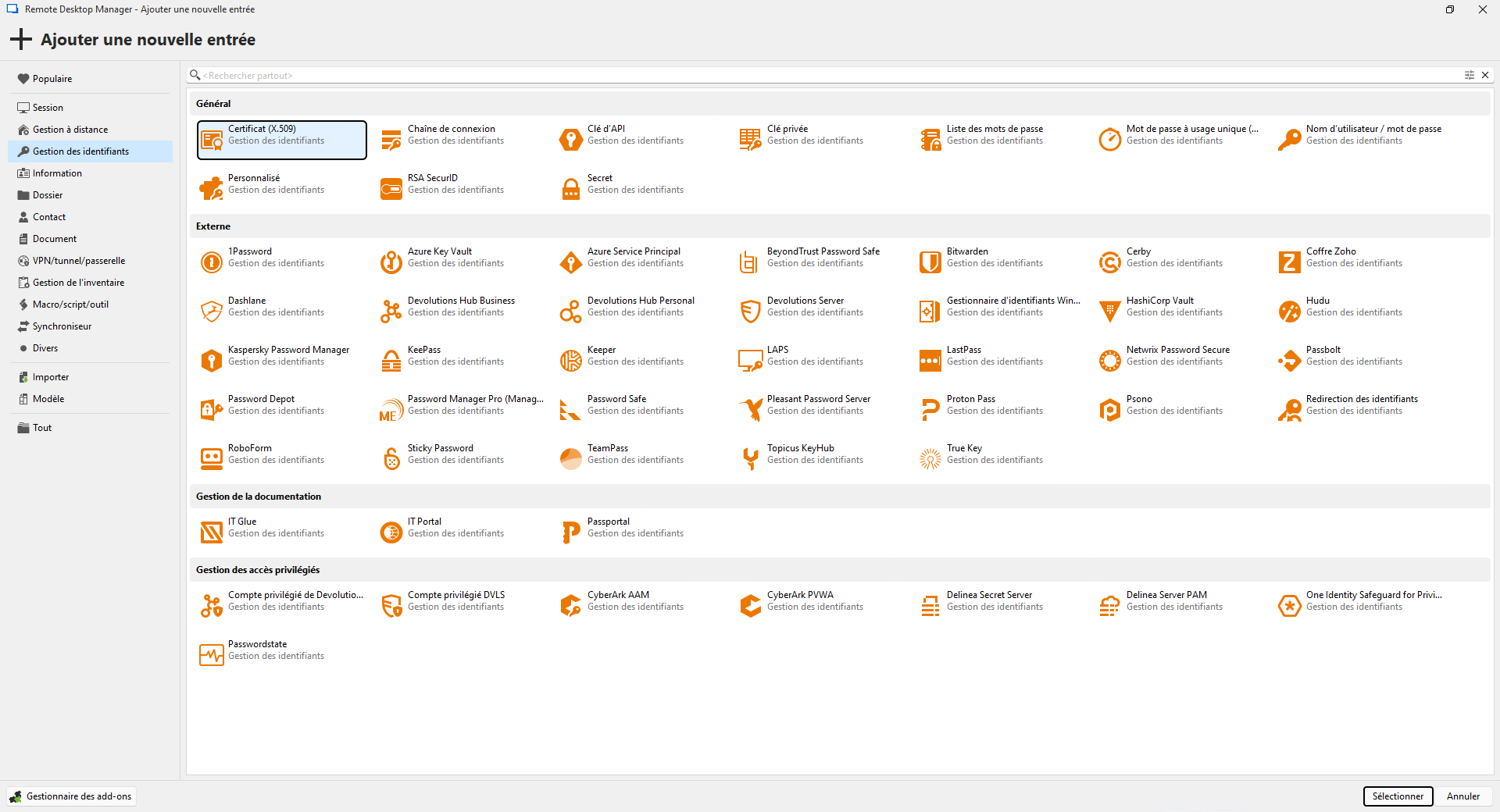Open the Macro/script/outil category
Viewport: 1500px width, 812px height.
tap(91, 304)
